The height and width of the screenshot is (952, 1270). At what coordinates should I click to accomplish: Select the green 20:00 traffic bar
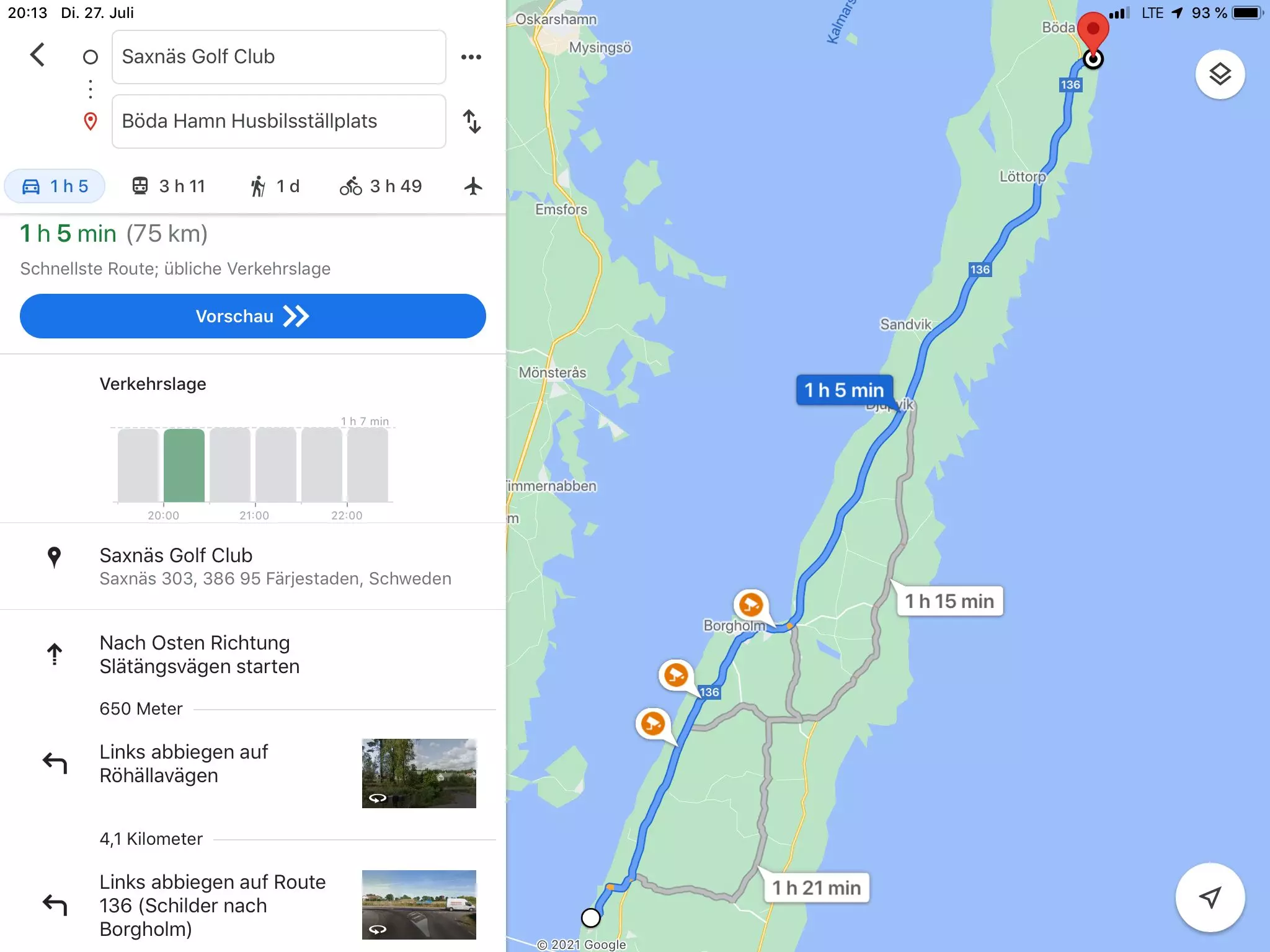184,465
